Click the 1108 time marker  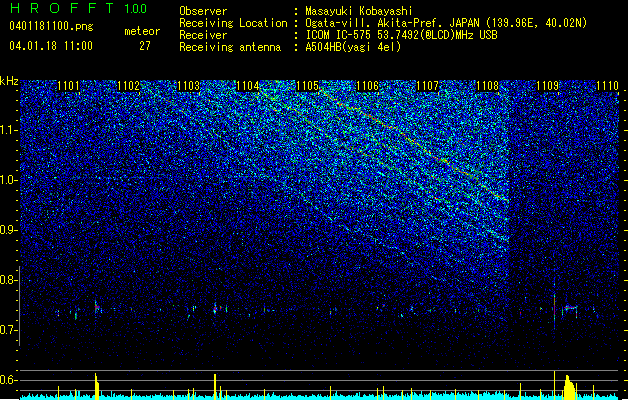tap(487, 86)
